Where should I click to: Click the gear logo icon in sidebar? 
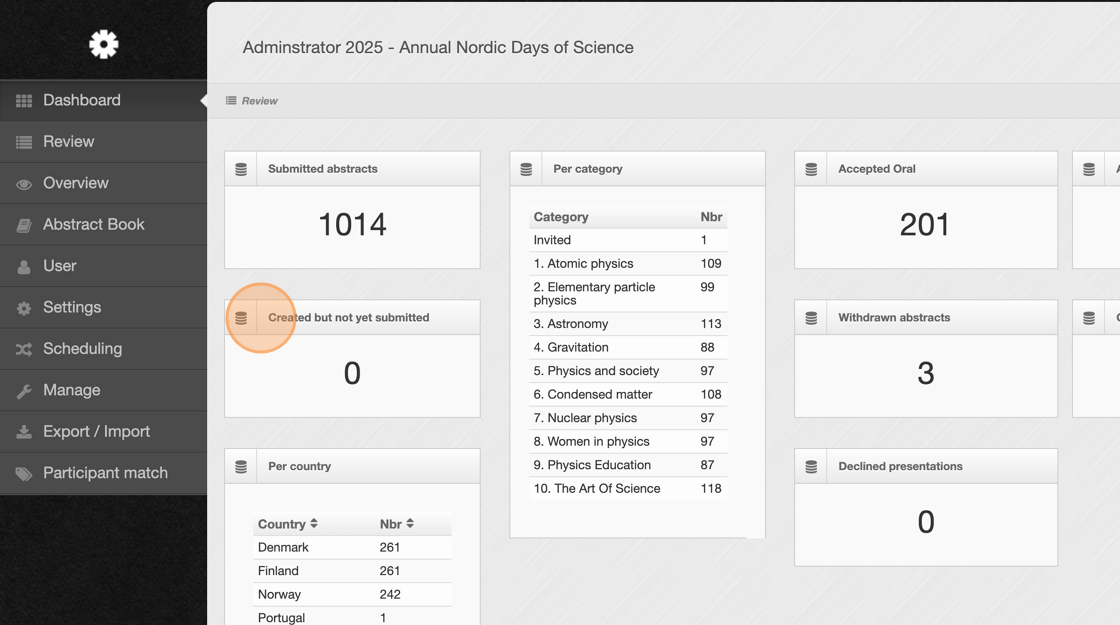[104, 44]
